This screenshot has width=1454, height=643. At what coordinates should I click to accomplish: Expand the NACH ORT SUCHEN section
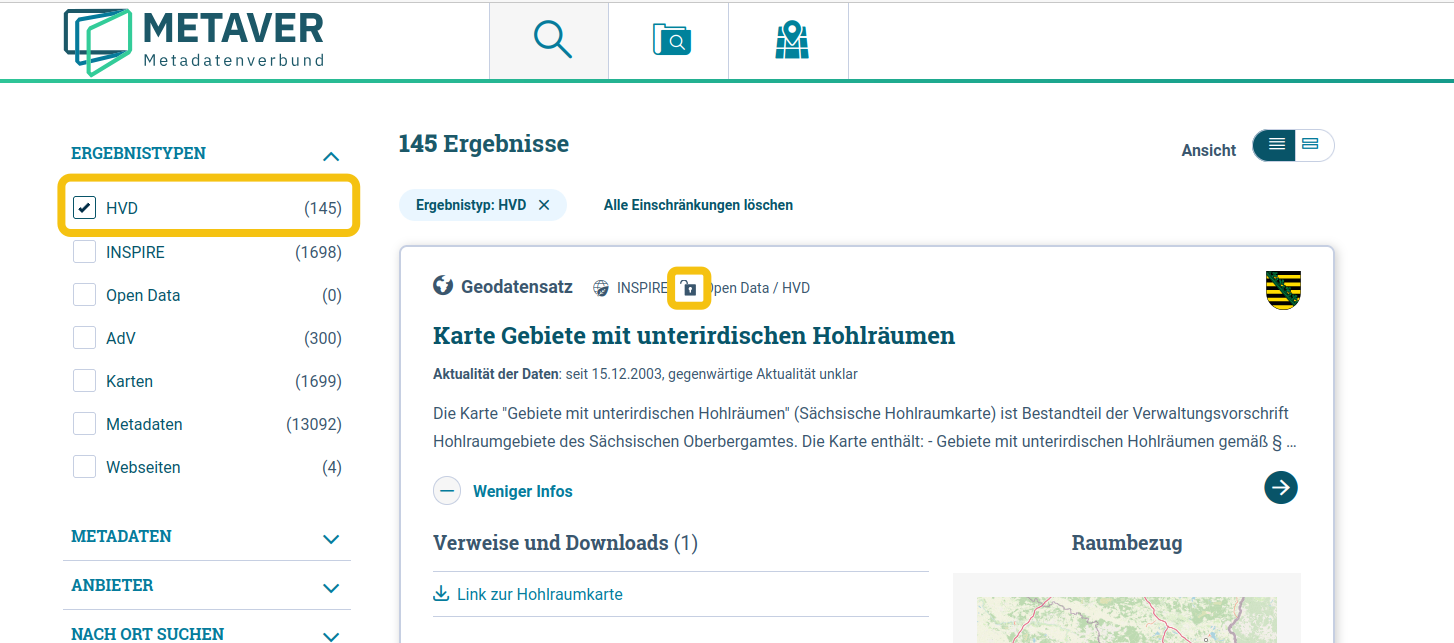point(331,633)
